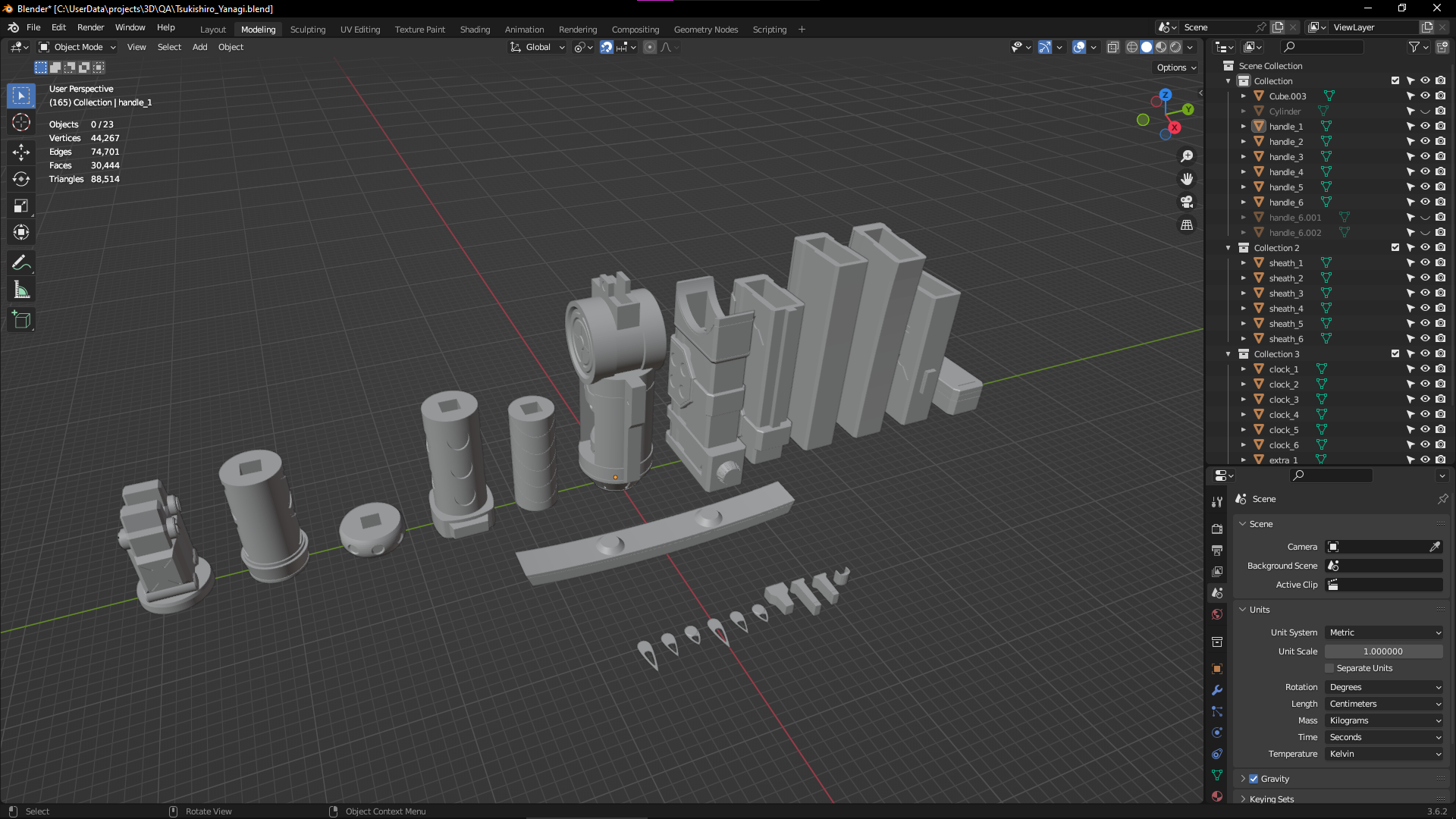Select the Add Cube tool

click(21, 319)
